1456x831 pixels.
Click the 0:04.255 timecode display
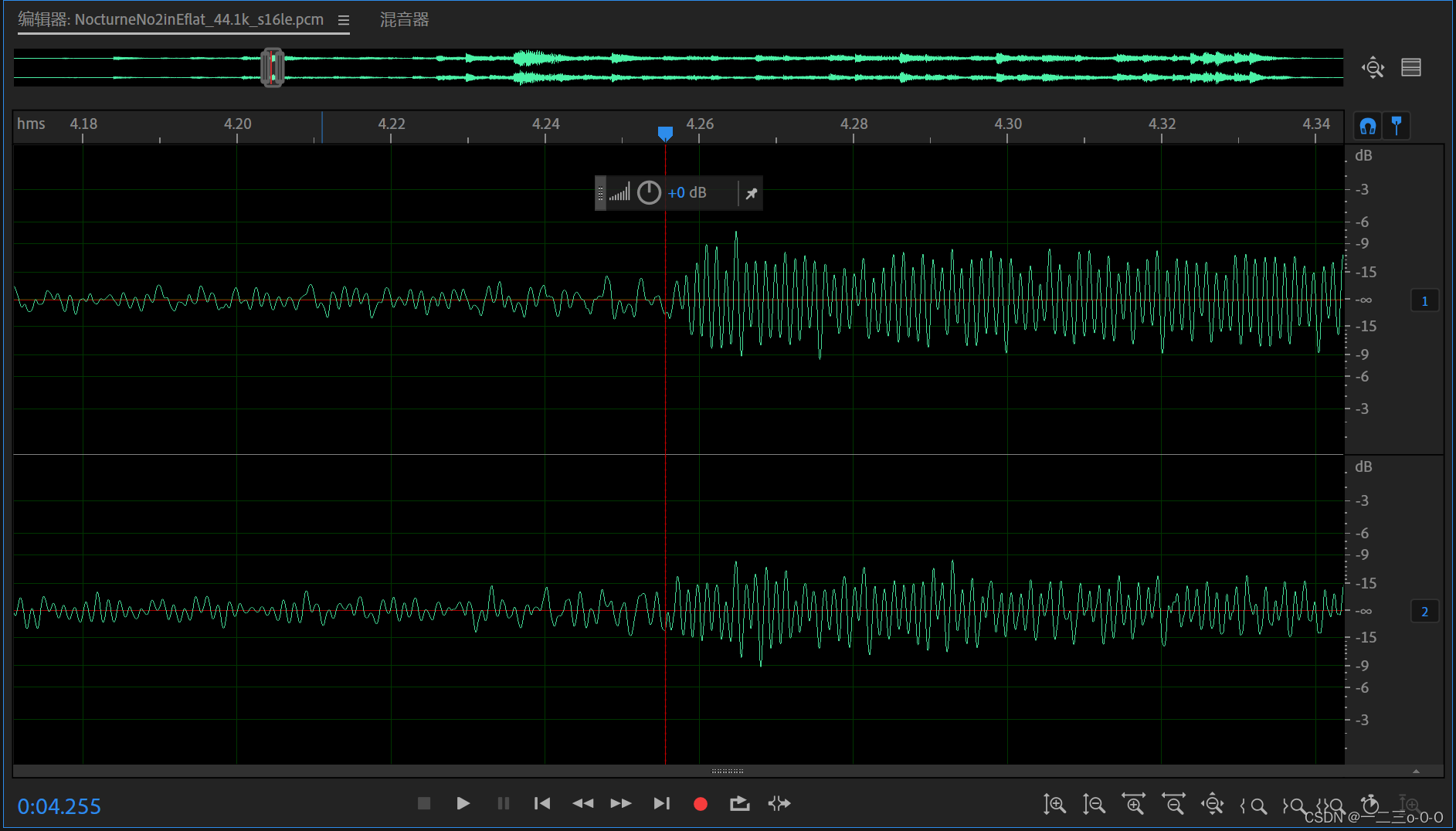coord(59,806)
